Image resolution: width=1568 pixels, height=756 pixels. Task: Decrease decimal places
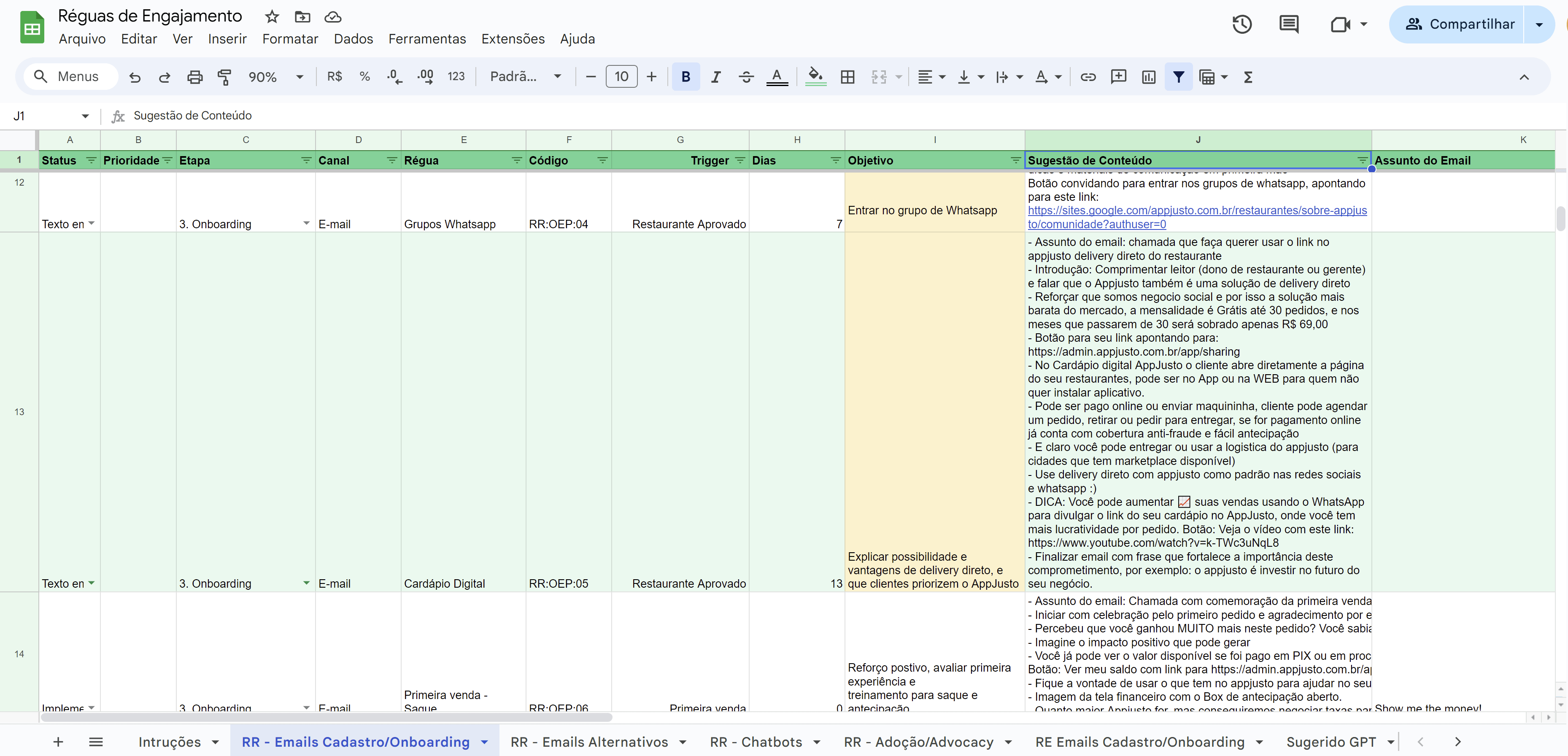tap(394, 77)
